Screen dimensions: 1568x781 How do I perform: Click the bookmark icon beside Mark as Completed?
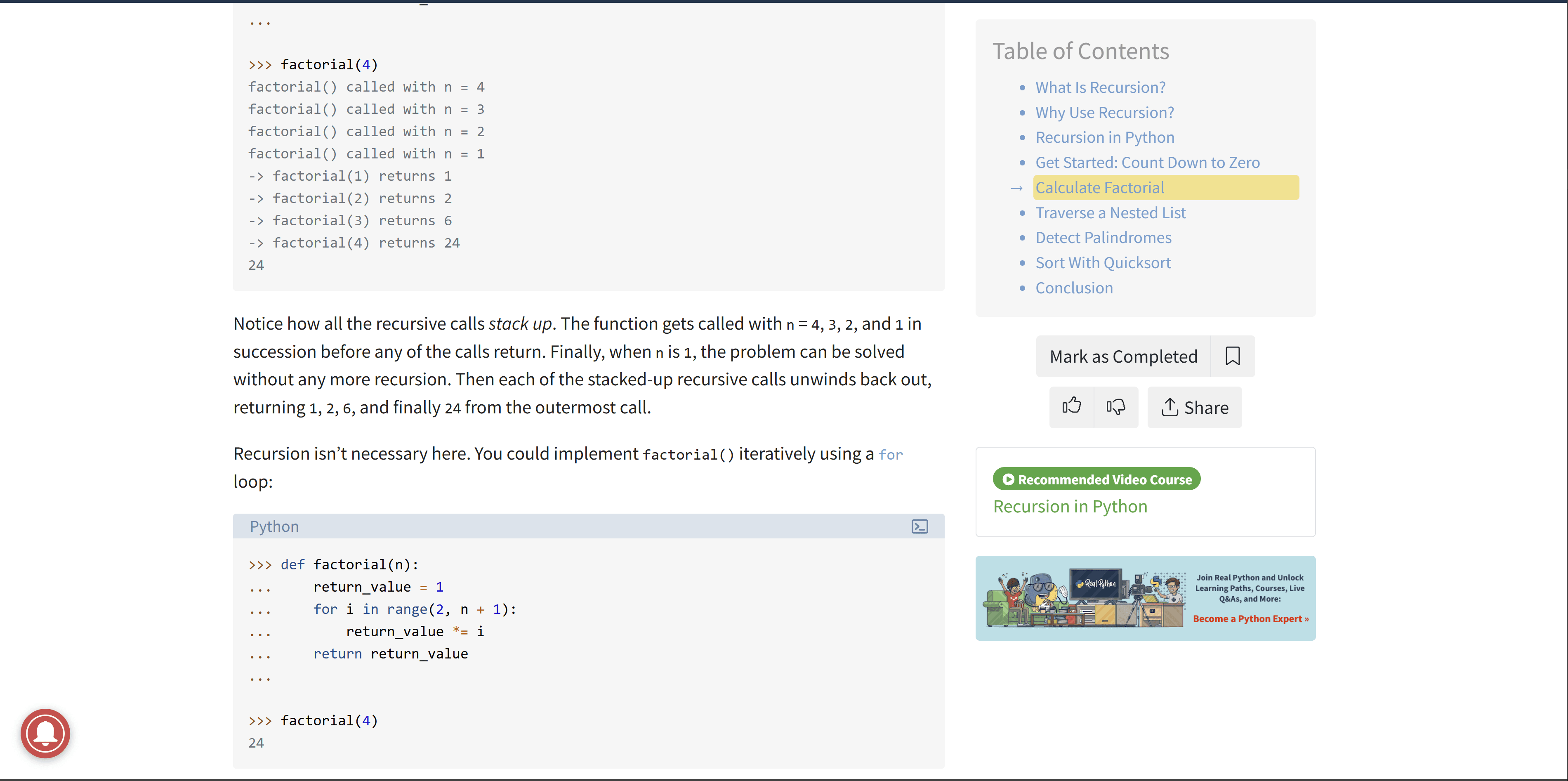[1233, 356]
